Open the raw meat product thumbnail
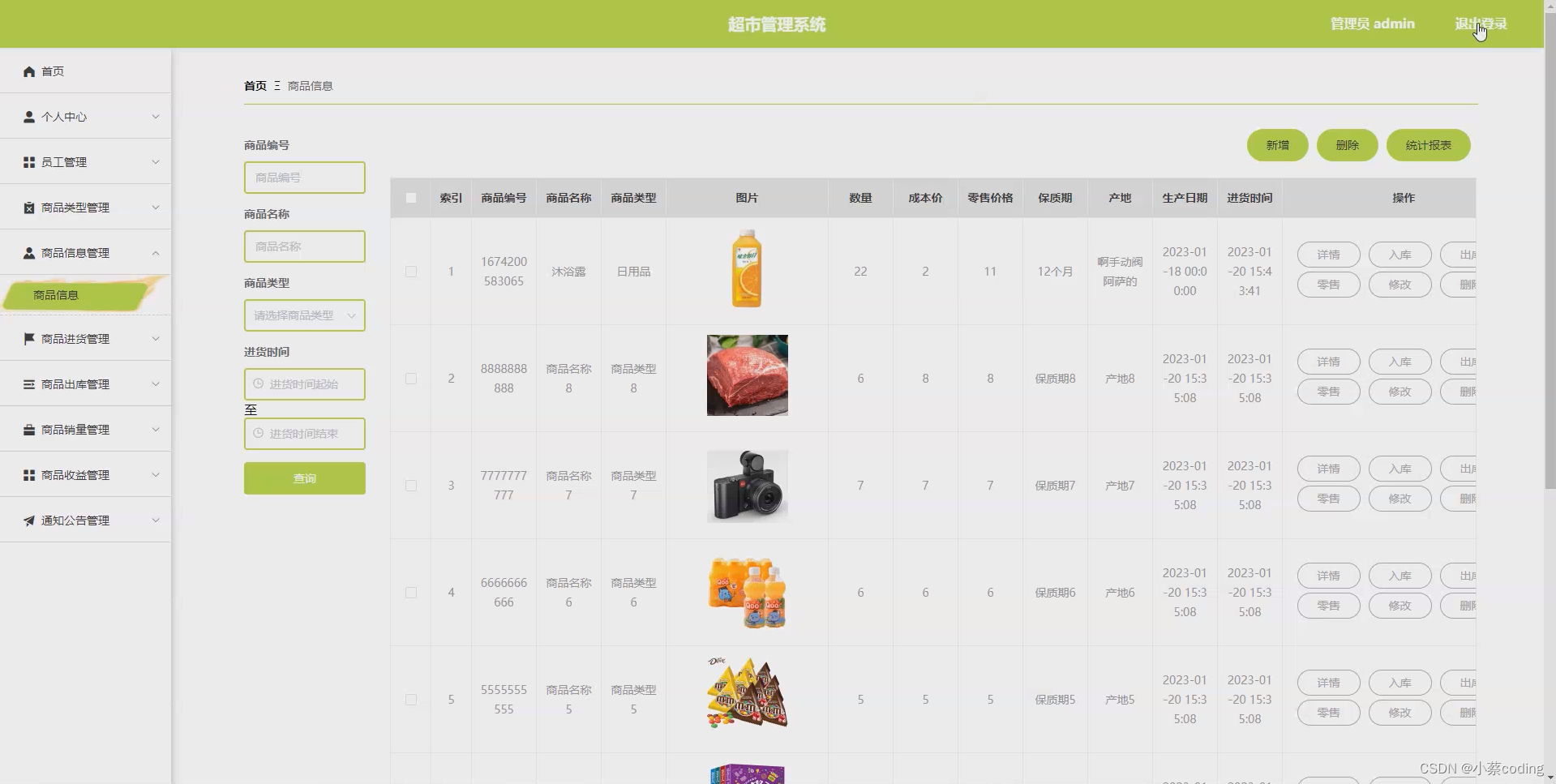 click(x=747, y=375)
